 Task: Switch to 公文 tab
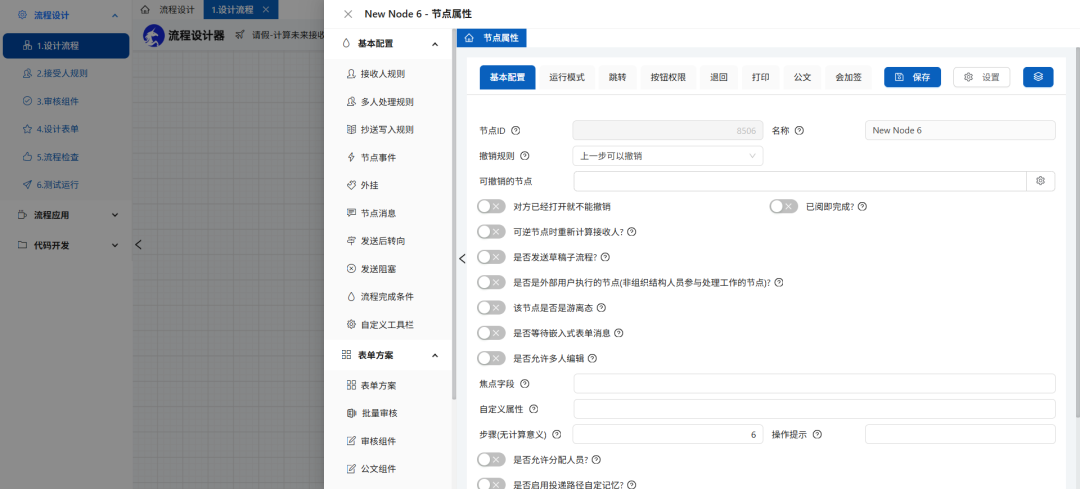click(x=802, y=77)
